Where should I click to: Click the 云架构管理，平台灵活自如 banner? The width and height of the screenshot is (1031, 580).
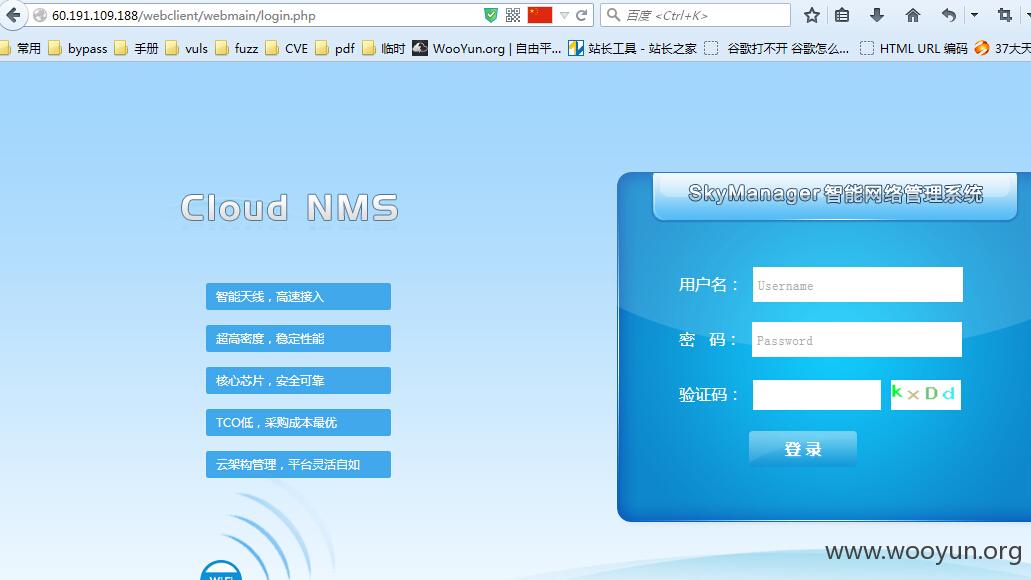299,464
